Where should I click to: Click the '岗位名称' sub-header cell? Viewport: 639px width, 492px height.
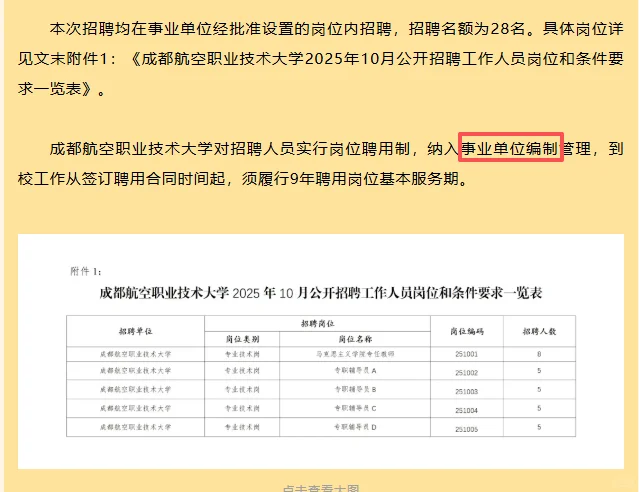(x=355, y=339)
